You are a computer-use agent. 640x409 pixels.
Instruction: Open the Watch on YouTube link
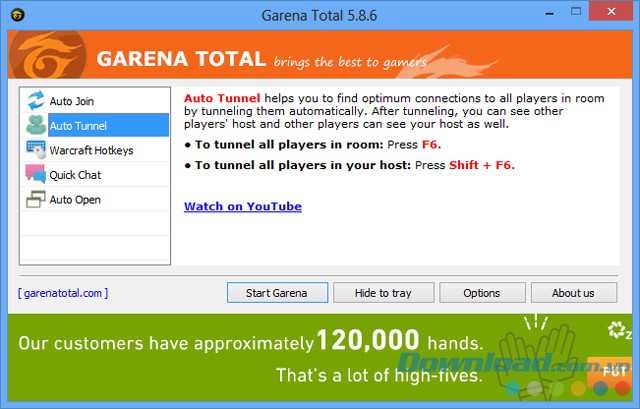pyautogui.click(x=242, y=207)
